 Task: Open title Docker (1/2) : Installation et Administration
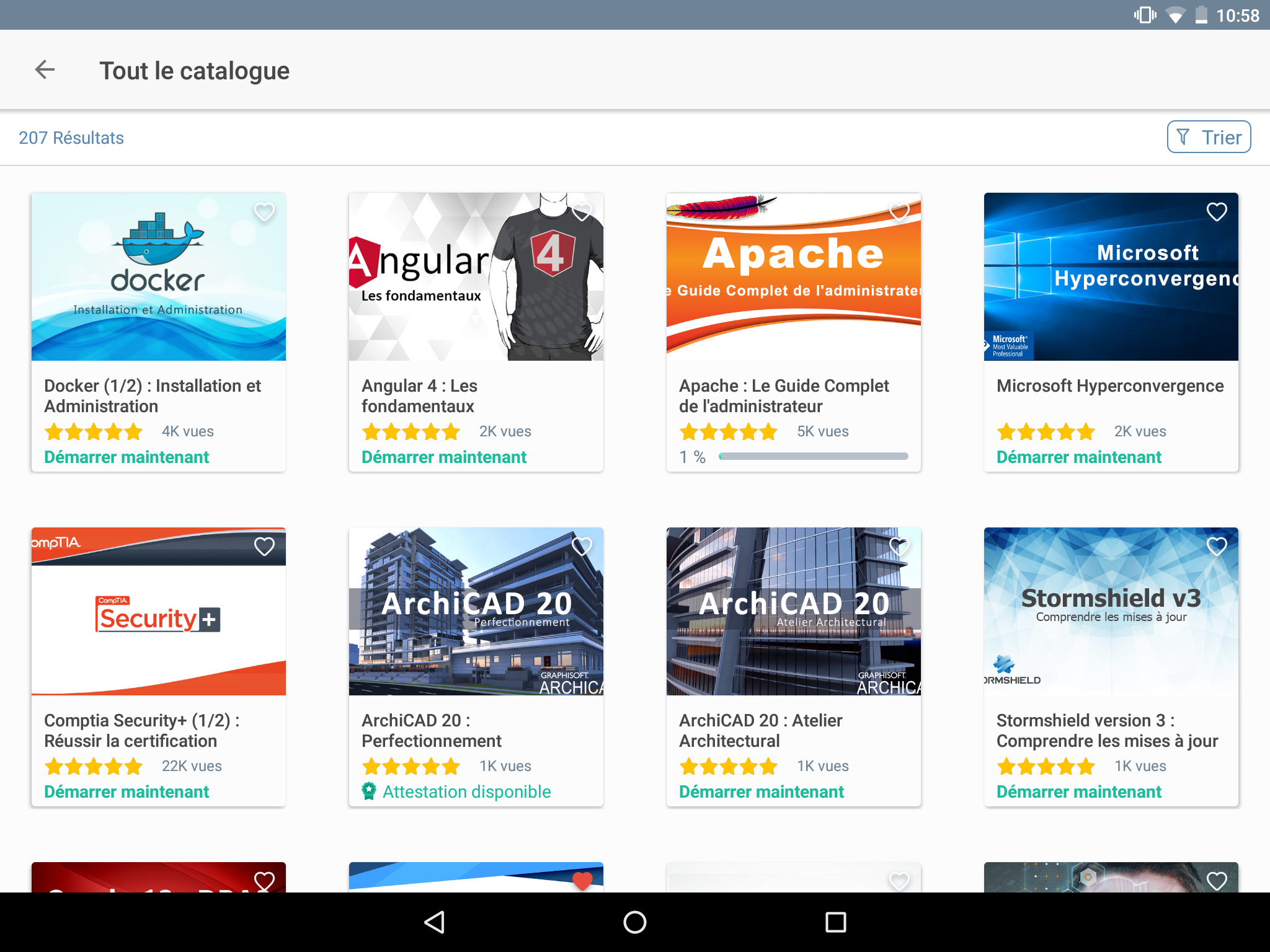point(153,396)
